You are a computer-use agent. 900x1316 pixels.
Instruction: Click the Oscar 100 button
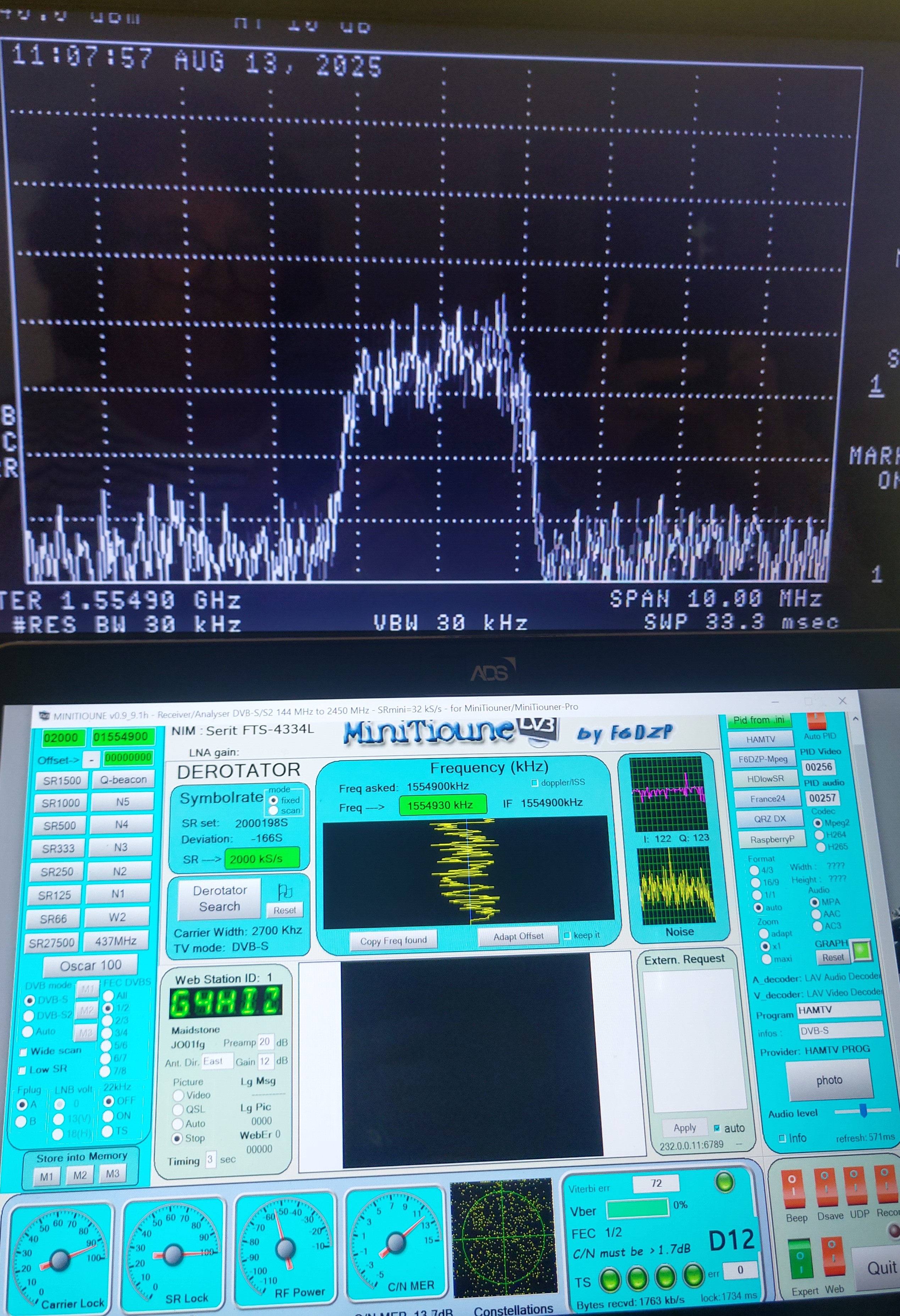[x=90, y=965]
